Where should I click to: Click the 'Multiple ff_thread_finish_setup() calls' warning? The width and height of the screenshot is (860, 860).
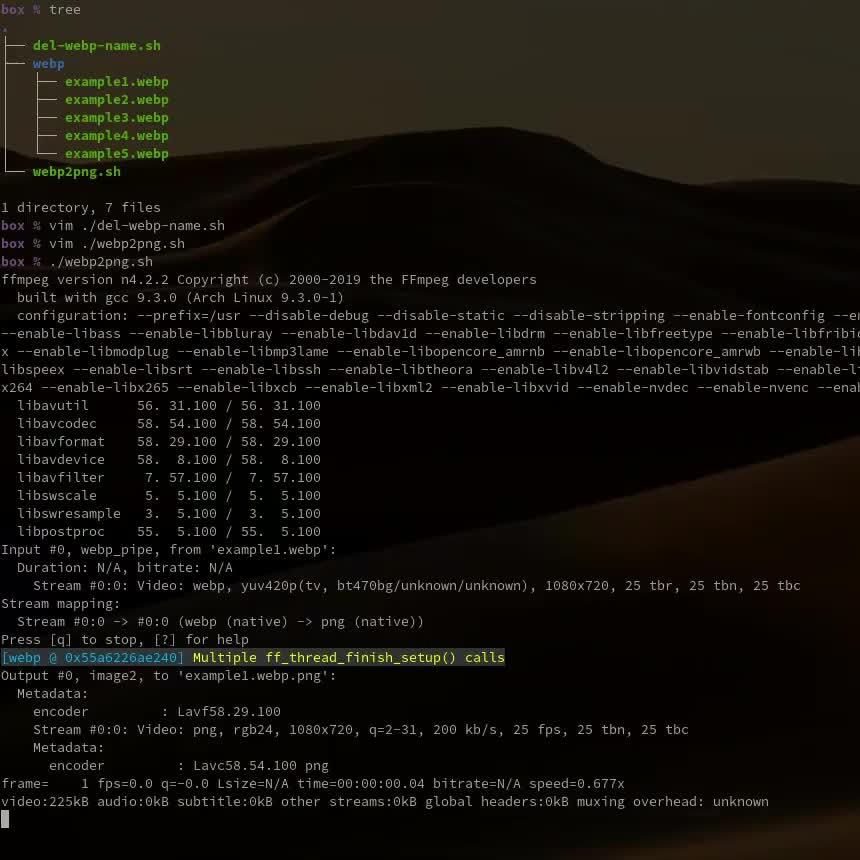(x=349, y=658)
